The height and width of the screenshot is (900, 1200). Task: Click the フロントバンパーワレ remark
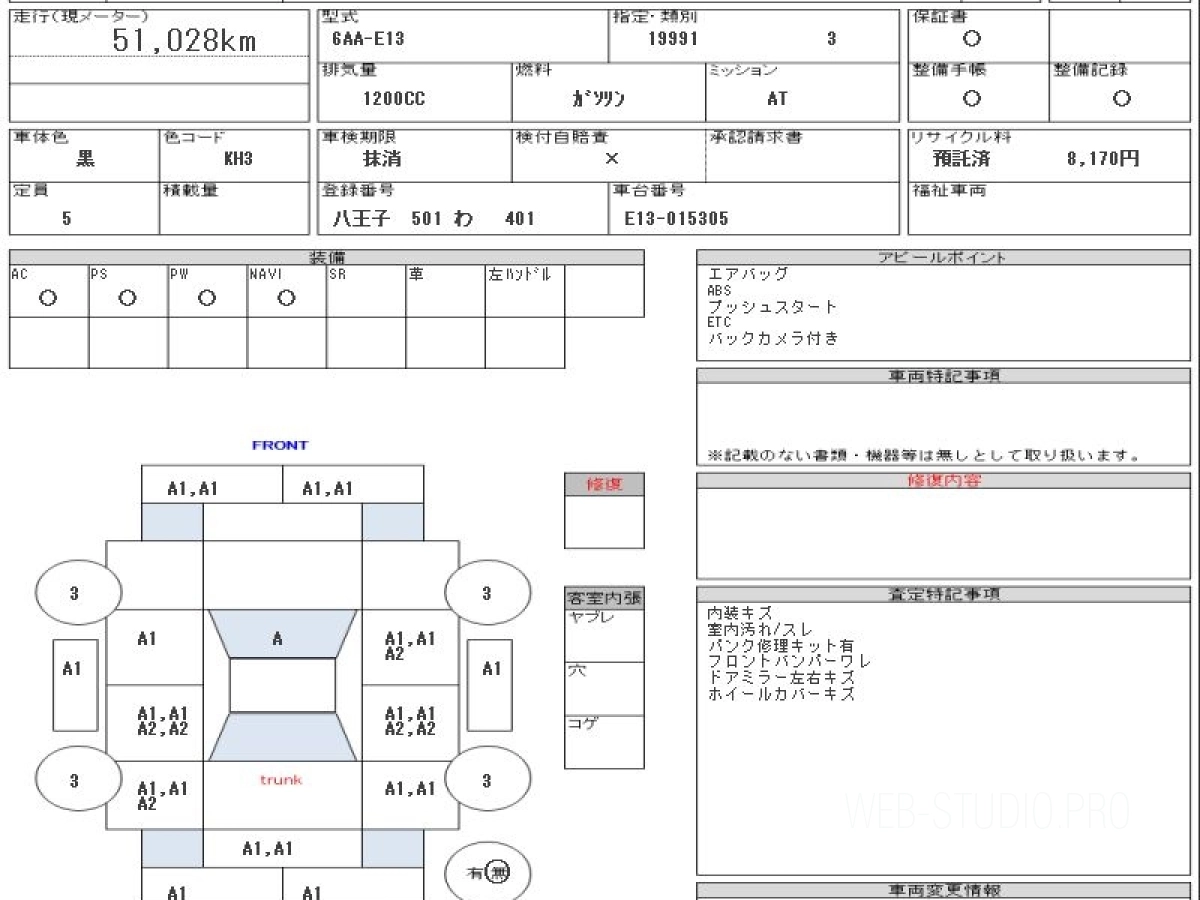pos(789,661)
